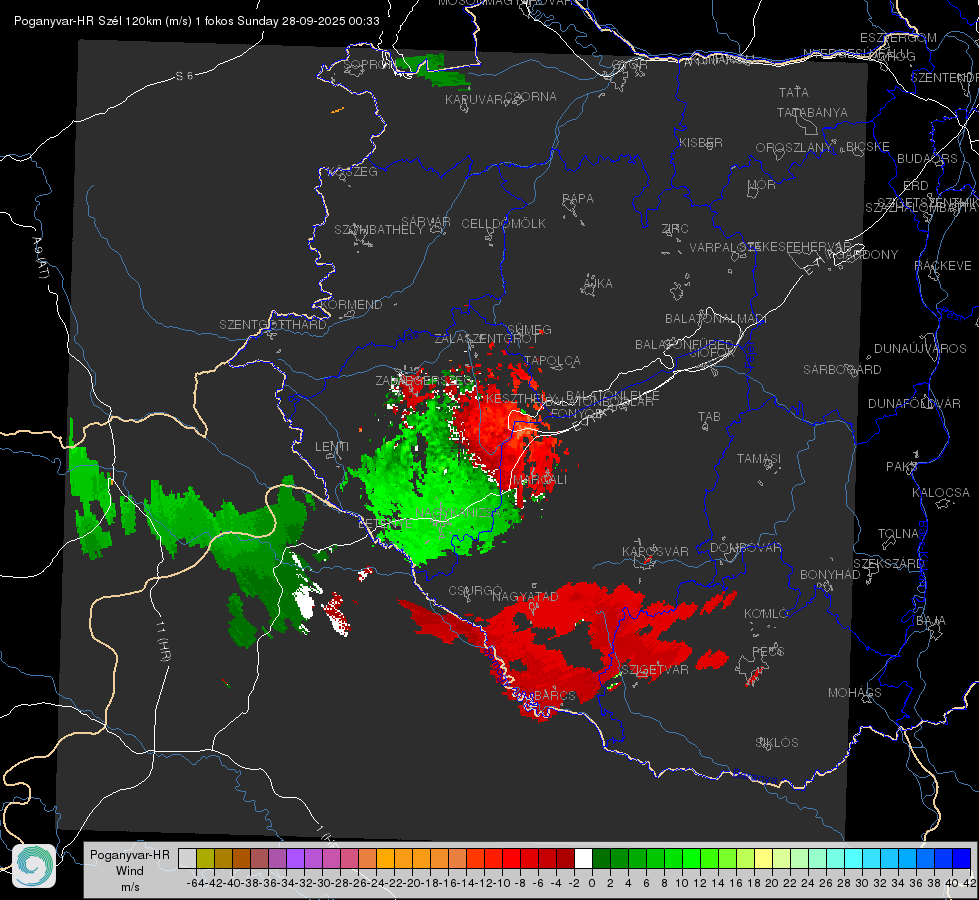The width and height of the screenshot is (979, 900).
Task: Click the DOMBOVAR town label
Action: 745,548
